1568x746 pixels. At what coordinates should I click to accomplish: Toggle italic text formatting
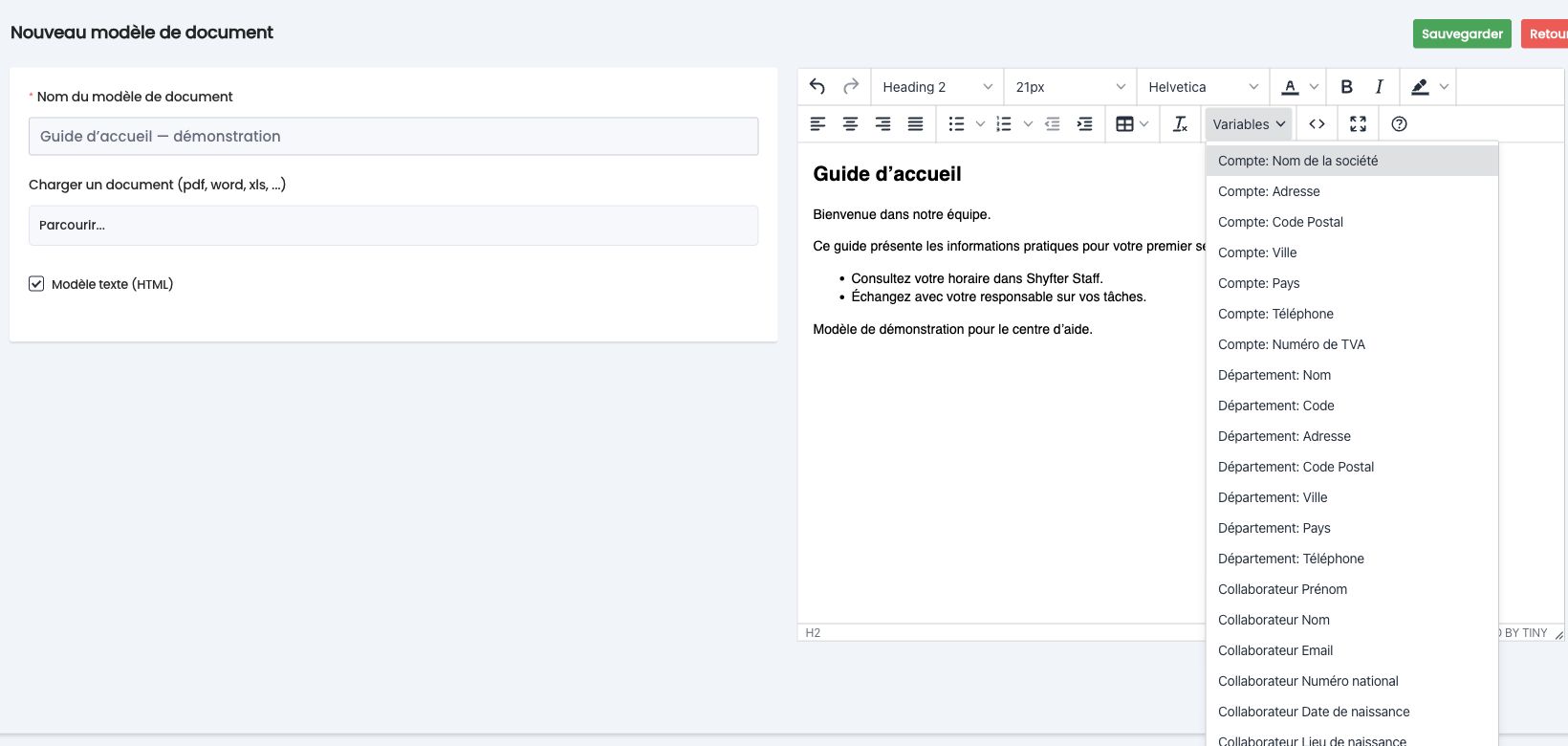[1379, 87]
